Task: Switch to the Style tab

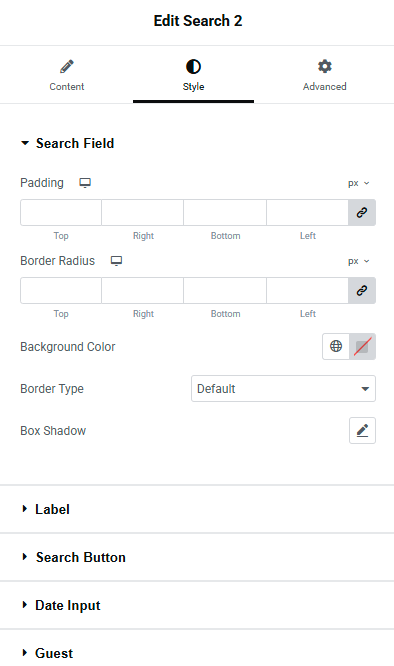Action: [193, 75]
